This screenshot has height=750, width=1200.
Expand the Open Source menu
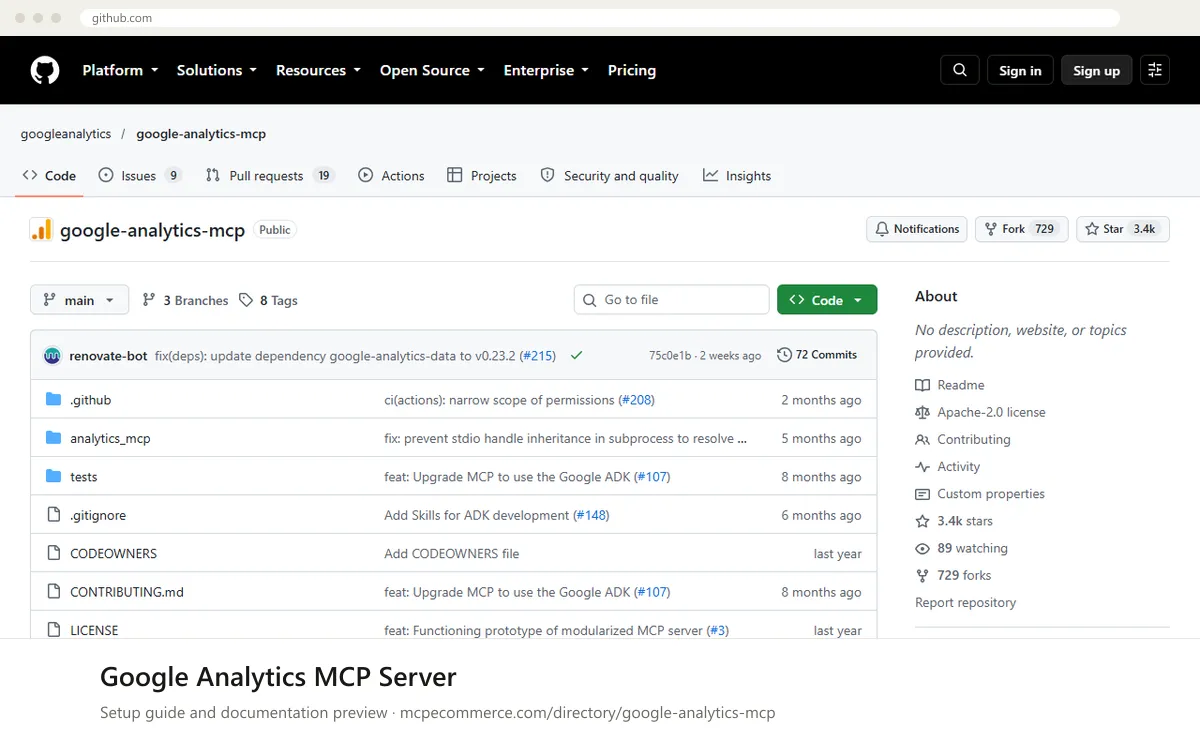(432, 70)
